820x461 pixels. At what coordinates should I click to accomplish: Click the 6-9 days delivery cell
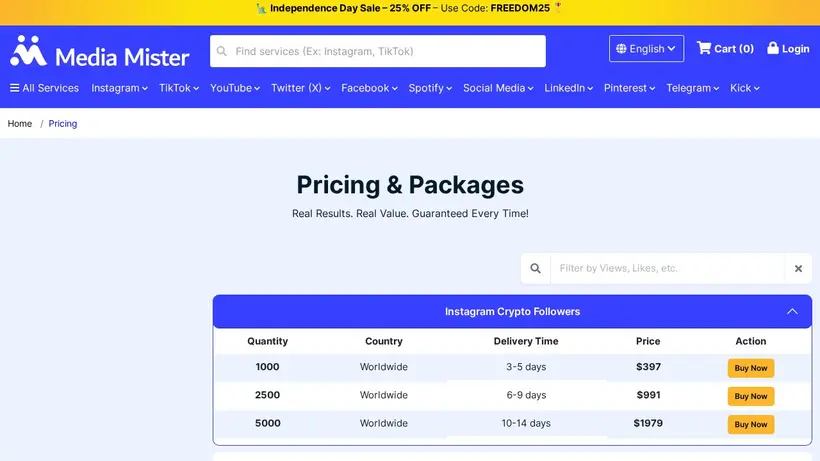pyautogui.click(x=526, y=395)
